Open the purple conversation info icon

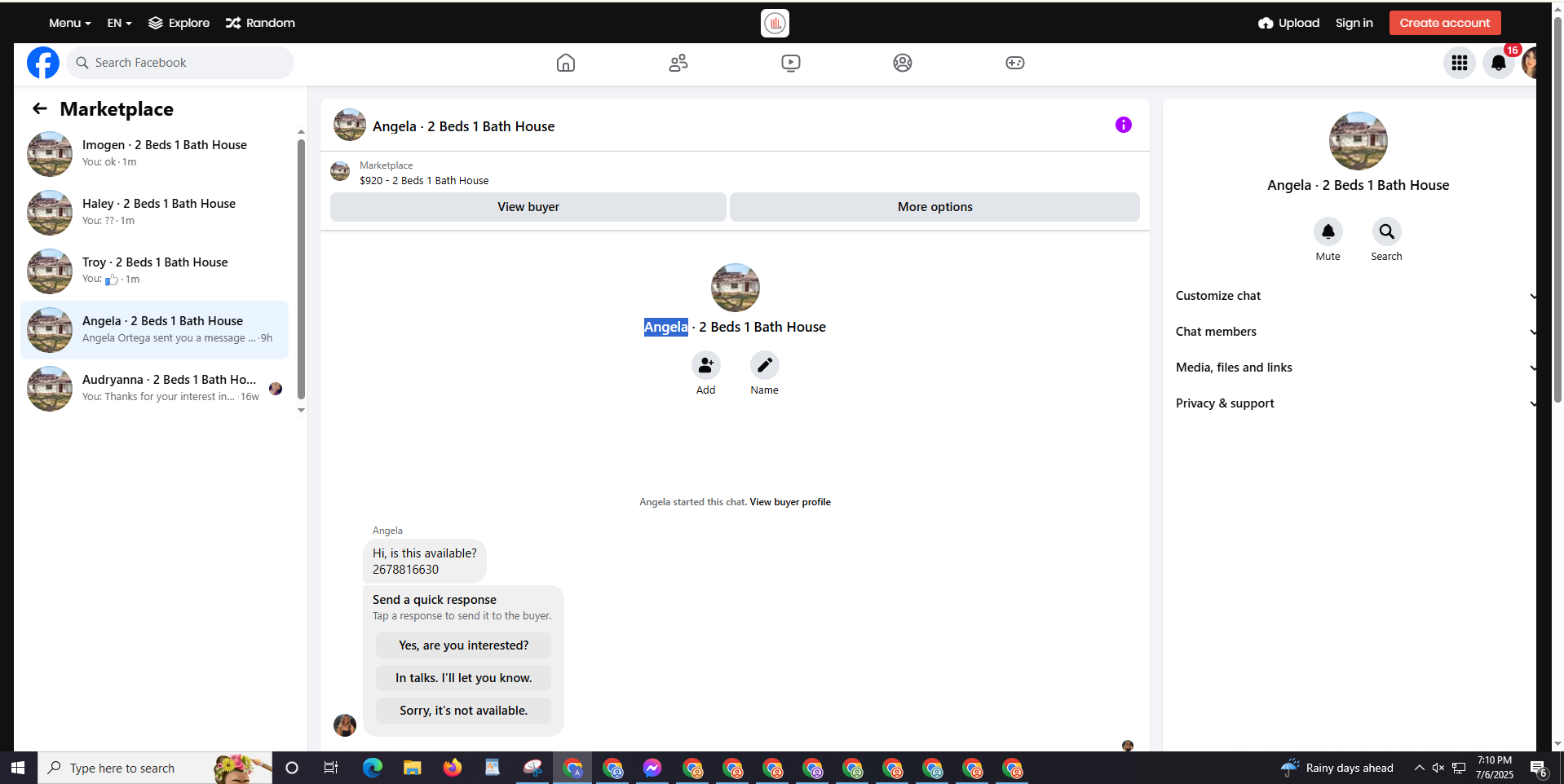(1124, 125)
